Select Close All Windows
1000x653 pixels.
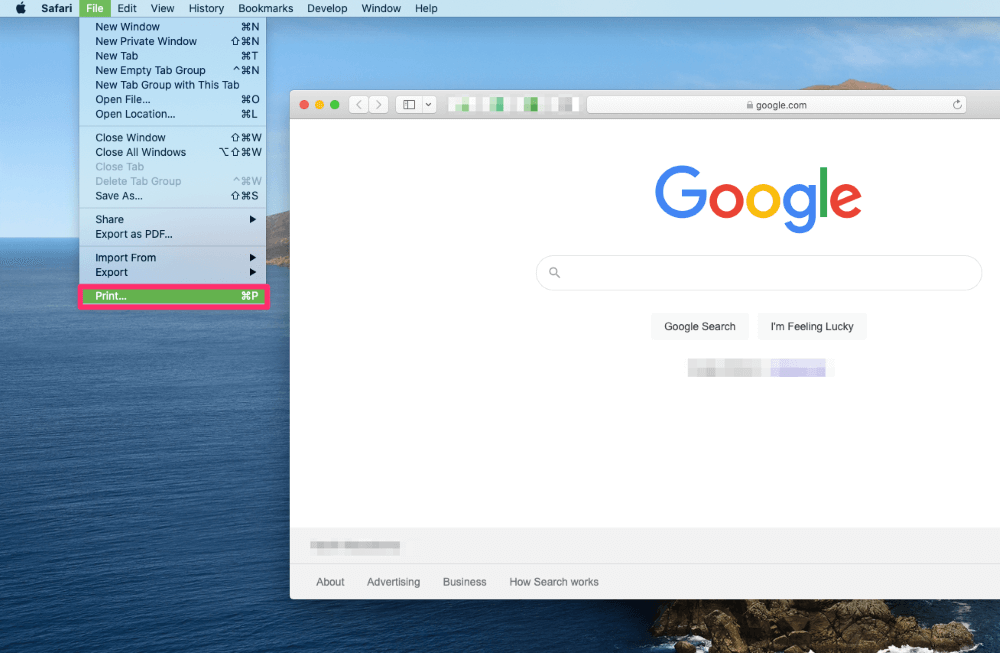pyautogui.click(x=173, y=152)
